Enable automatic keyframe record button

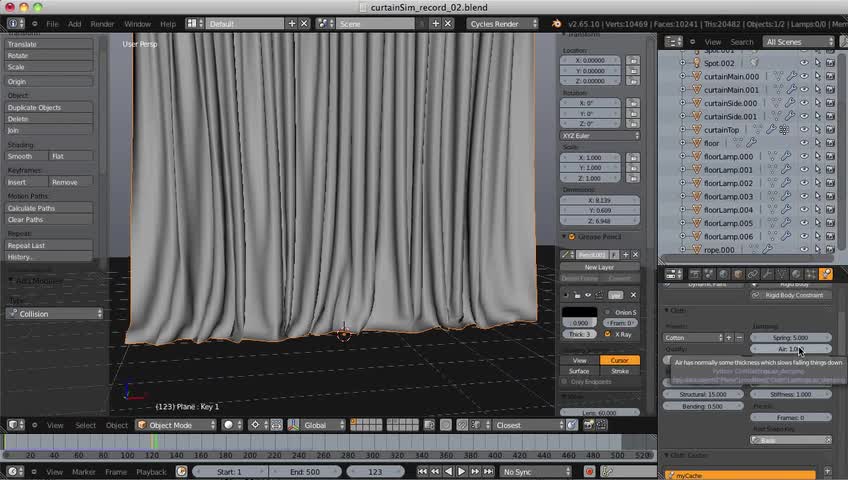pos(589,471)
